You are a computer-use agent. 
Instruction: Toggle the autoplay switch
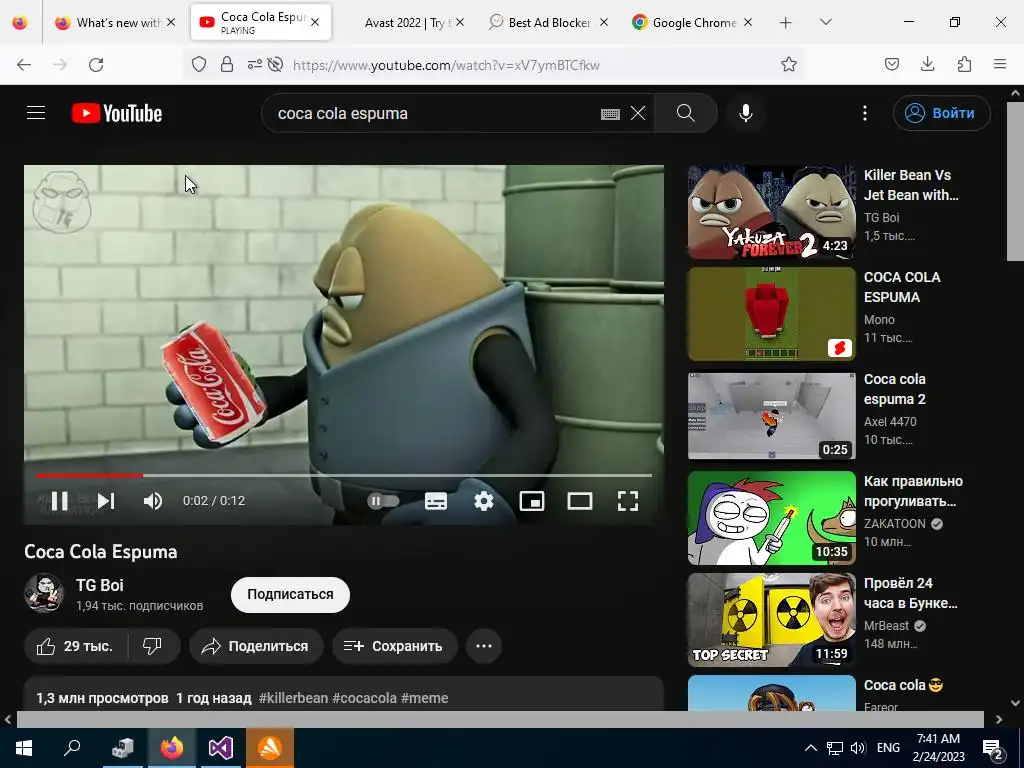pyautogui.click(x=383, y=501)
